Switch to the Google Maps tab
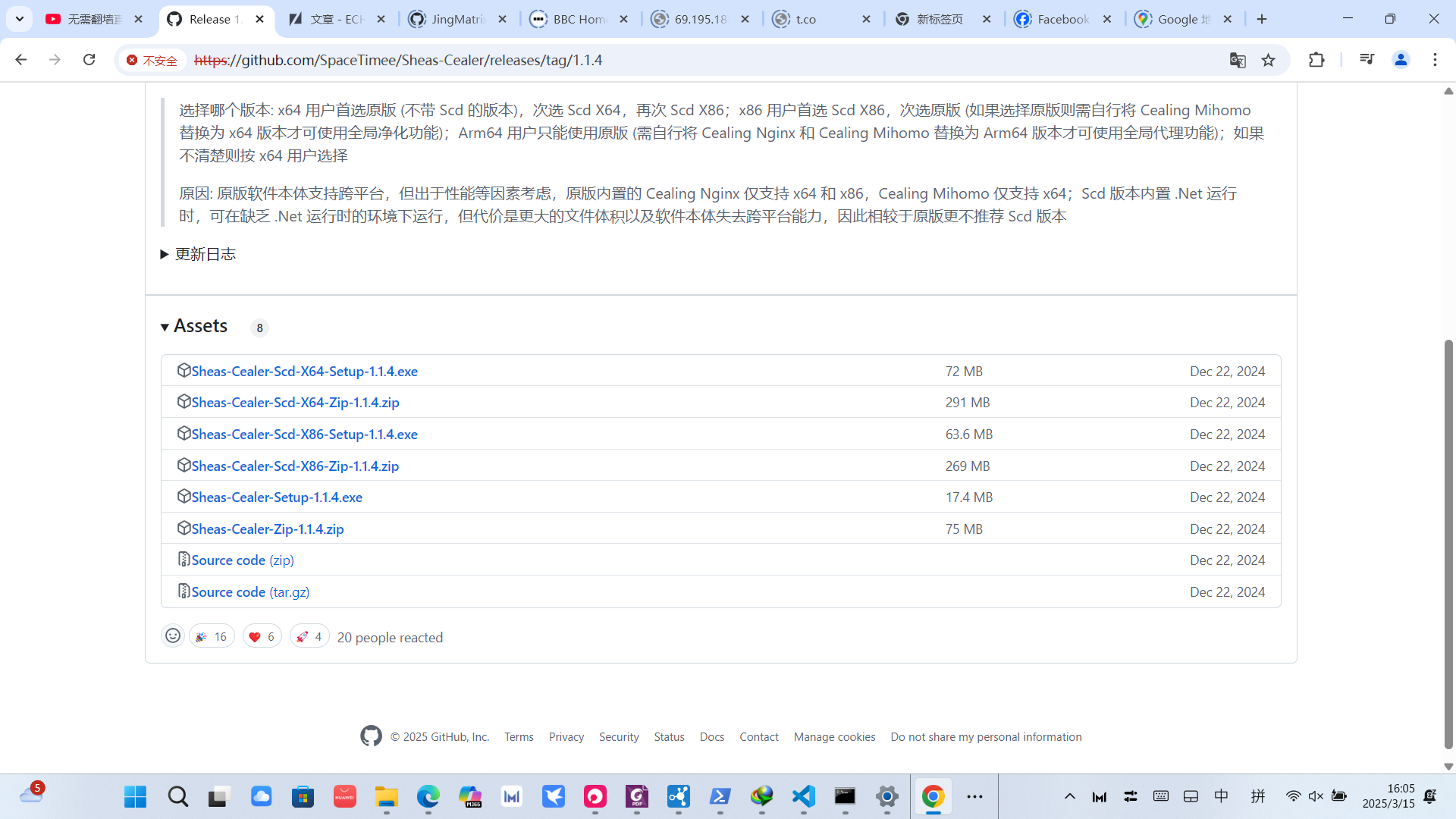Screen dimensions: 1456x819 point(1184,19)
